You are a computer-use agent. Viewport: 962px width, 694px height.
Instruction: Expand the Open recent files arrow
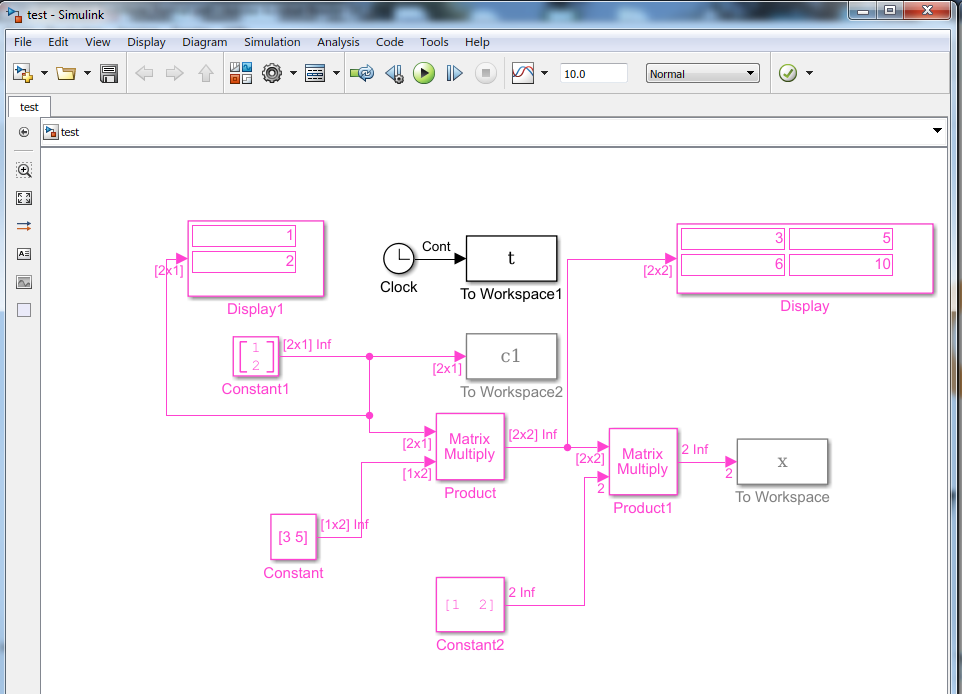87,74
